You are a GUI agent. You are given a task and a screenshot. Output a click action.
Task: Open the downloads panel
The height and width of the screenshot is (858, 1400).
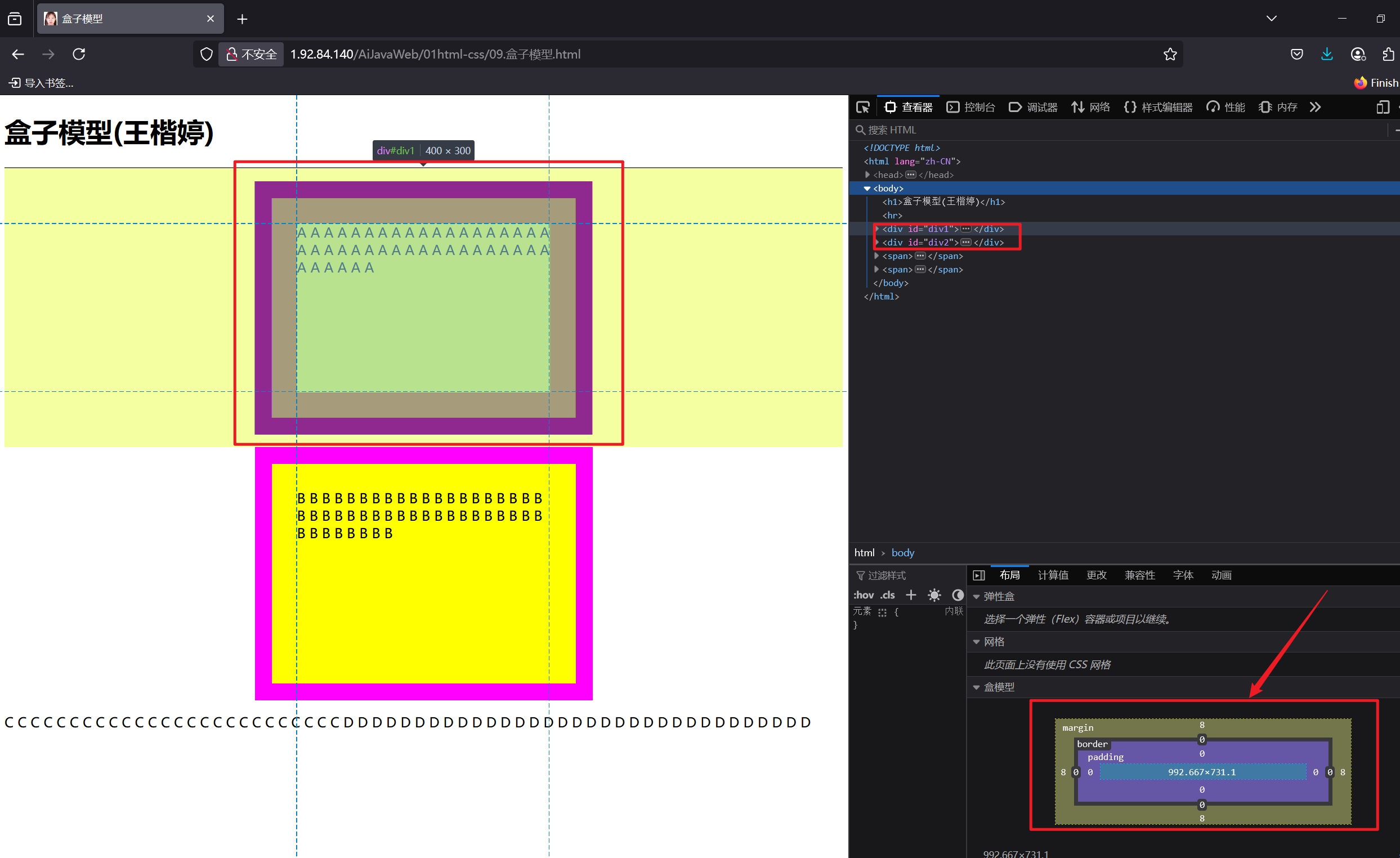pos(1326,55)
